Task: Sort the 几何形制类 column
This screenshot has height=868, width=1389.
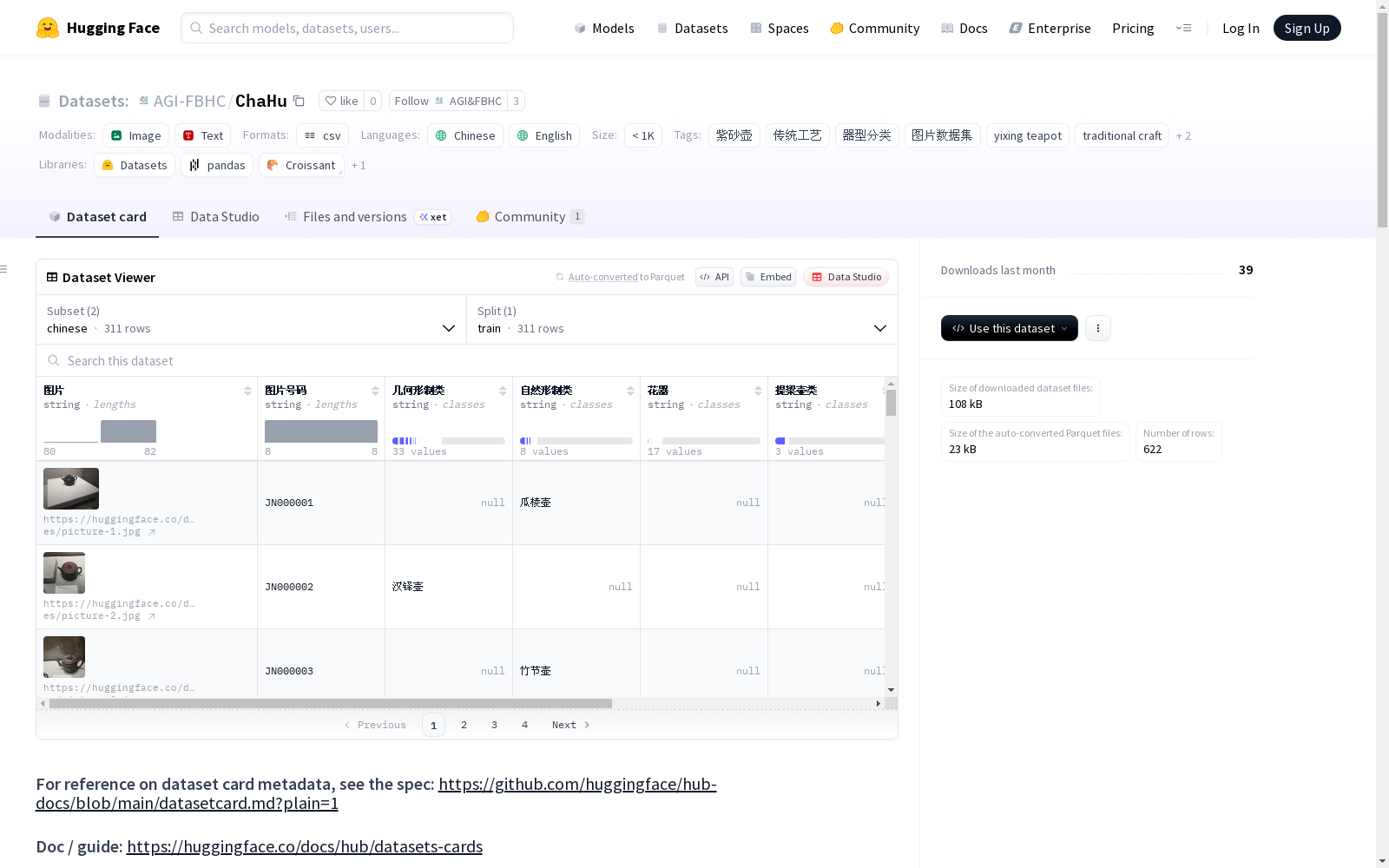Action: click(x=503, y=391)
